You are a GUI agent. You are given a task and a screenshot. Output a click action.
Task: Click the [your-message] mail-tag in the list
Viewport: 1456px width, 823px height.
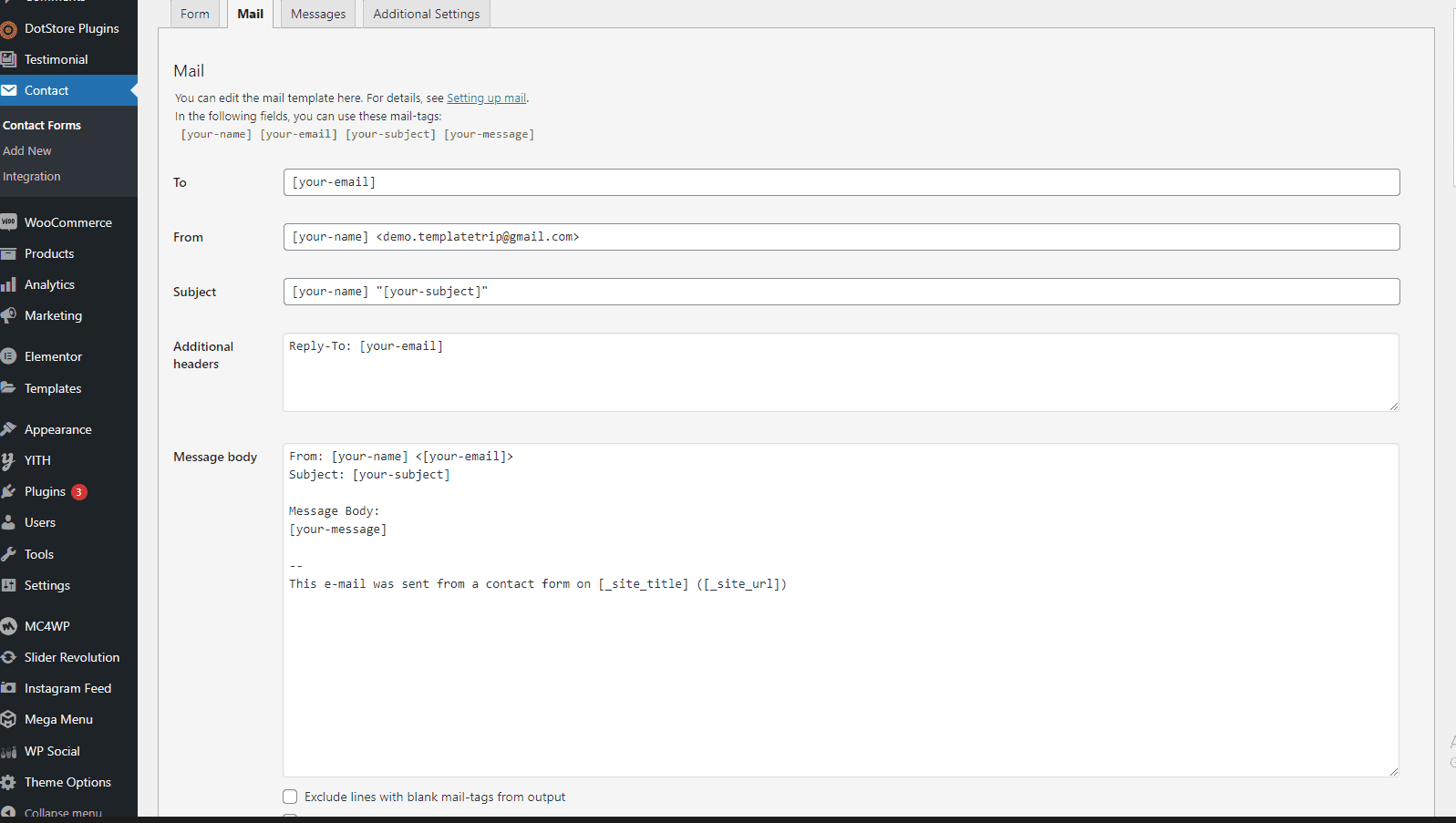[x=490, y=134]
